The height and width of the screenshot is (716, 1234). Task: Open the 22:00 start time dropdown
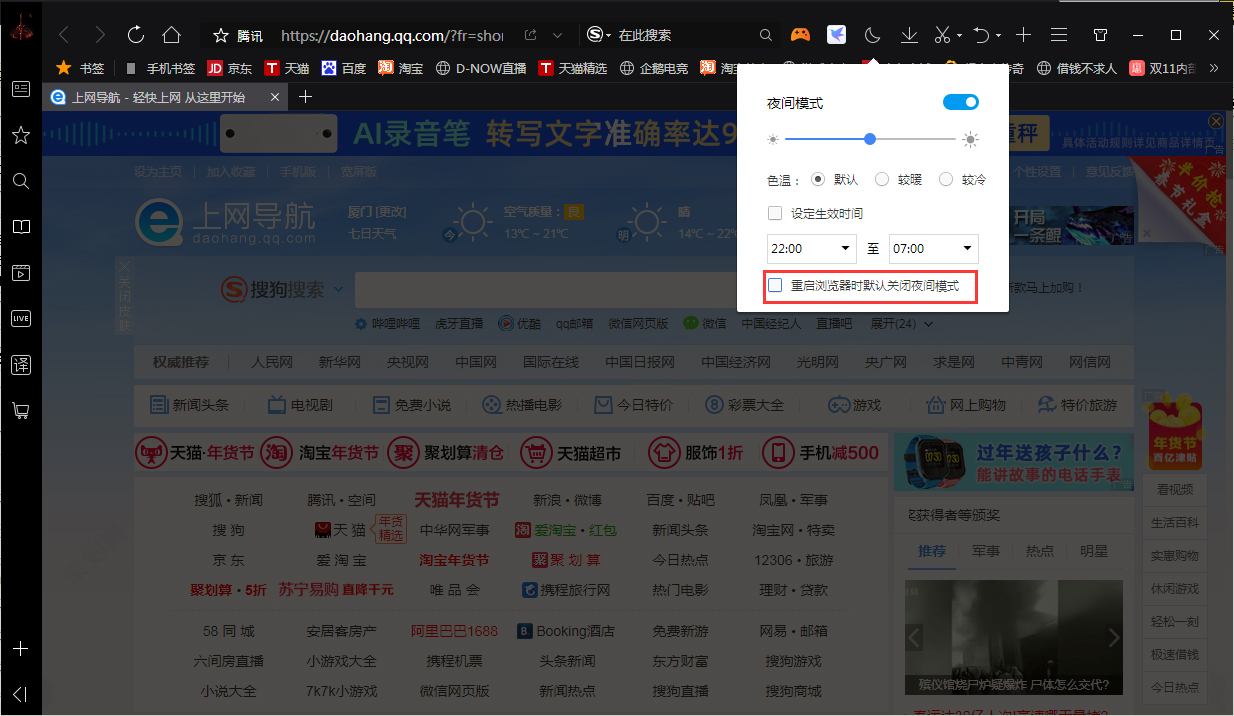click(x=811, y=248)
